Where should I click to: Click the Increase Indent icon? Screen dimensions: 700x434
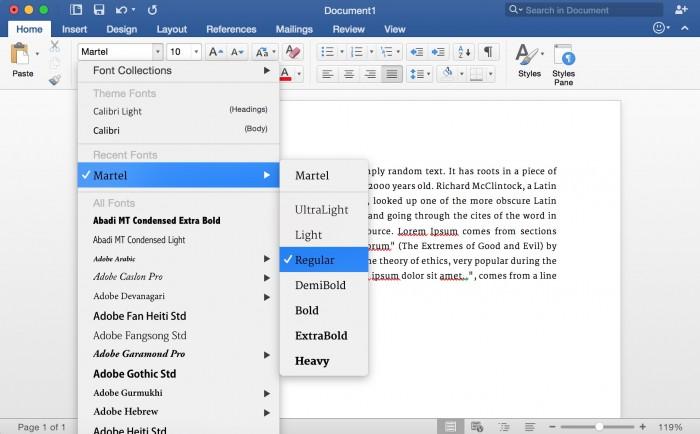tap(438, 52)
